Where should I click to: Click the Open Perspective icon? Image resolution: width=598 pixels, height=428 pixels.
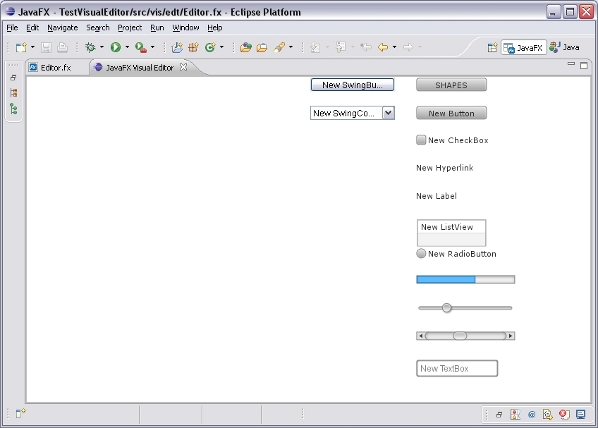[x=492, y=47]
